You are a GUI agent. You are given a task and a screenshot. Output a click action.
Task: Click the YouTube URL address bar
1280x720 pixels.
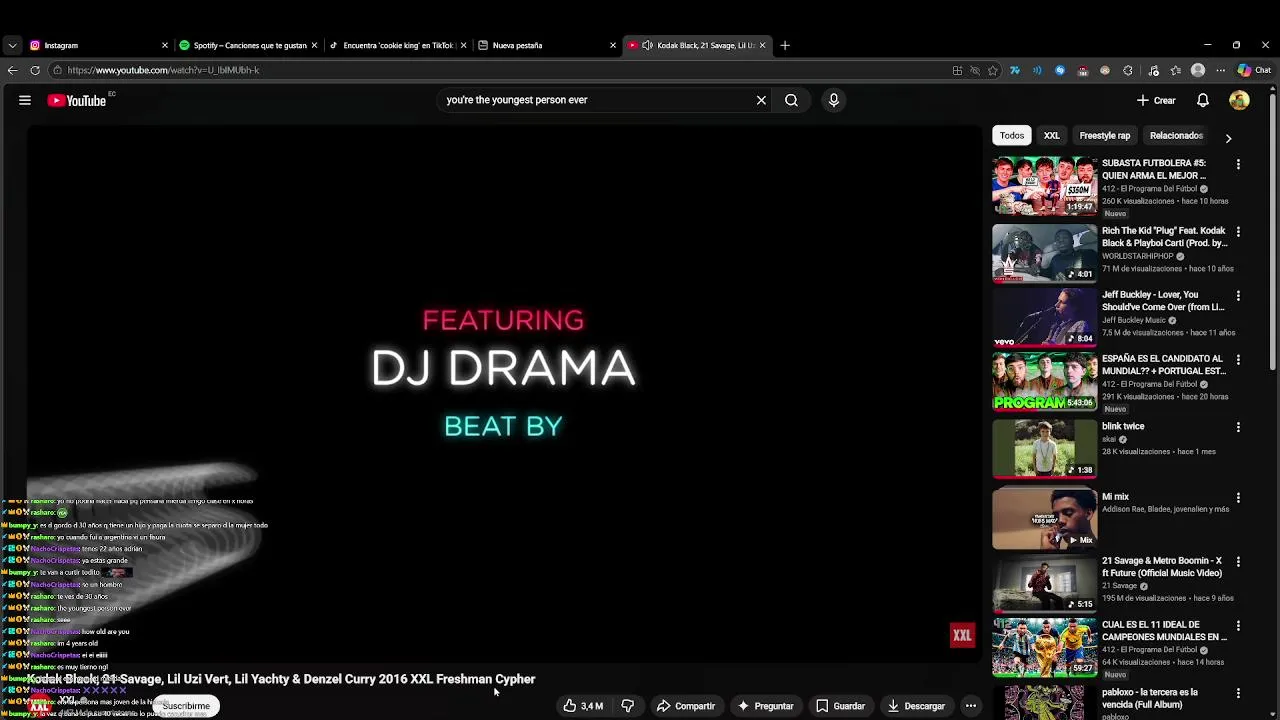pyautogui.click(x=500, y=70)
